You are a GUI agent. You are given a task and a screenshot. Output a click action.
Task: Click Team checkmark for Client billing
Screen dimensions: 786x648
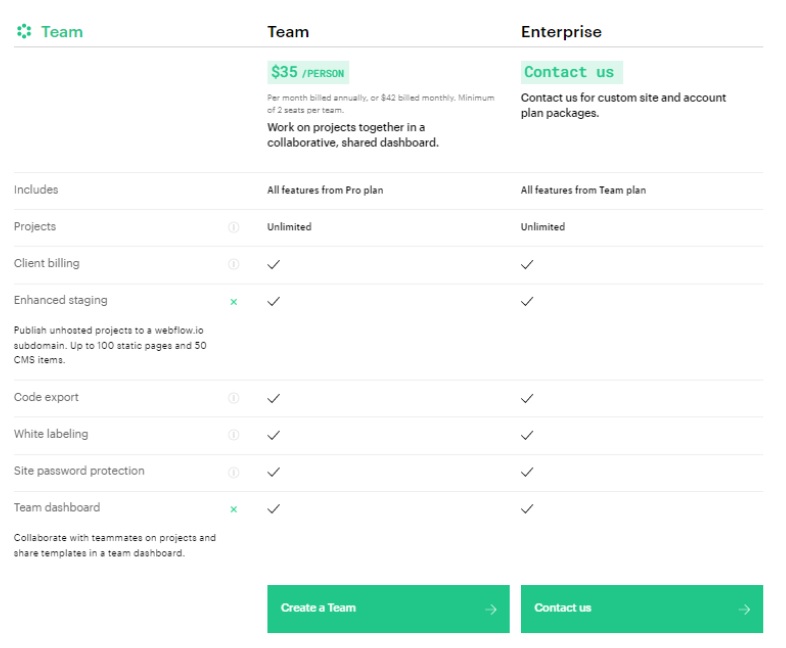tap(274, 264)
